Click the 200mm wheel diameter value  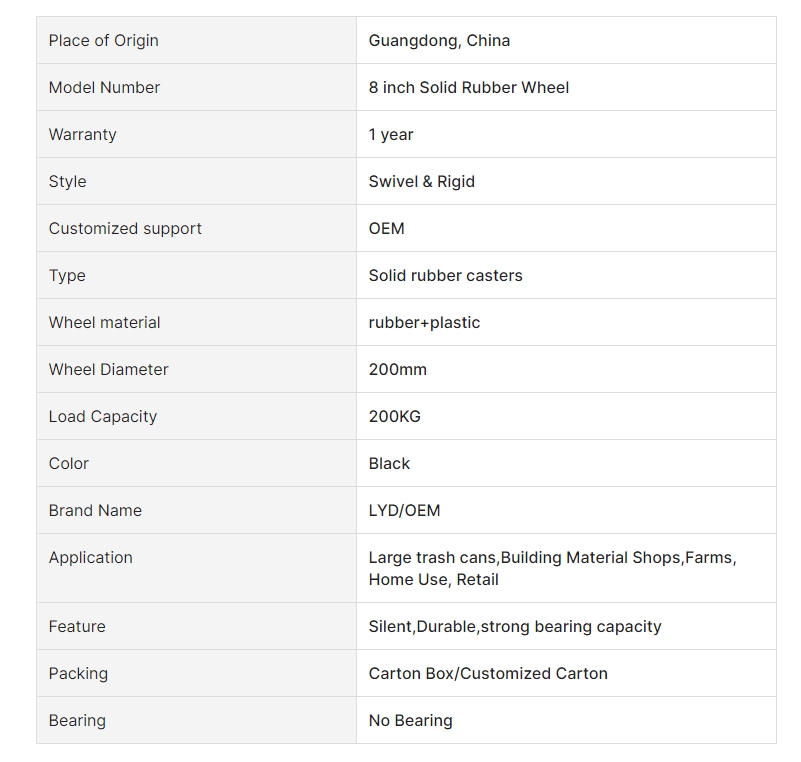click(398, 369)
